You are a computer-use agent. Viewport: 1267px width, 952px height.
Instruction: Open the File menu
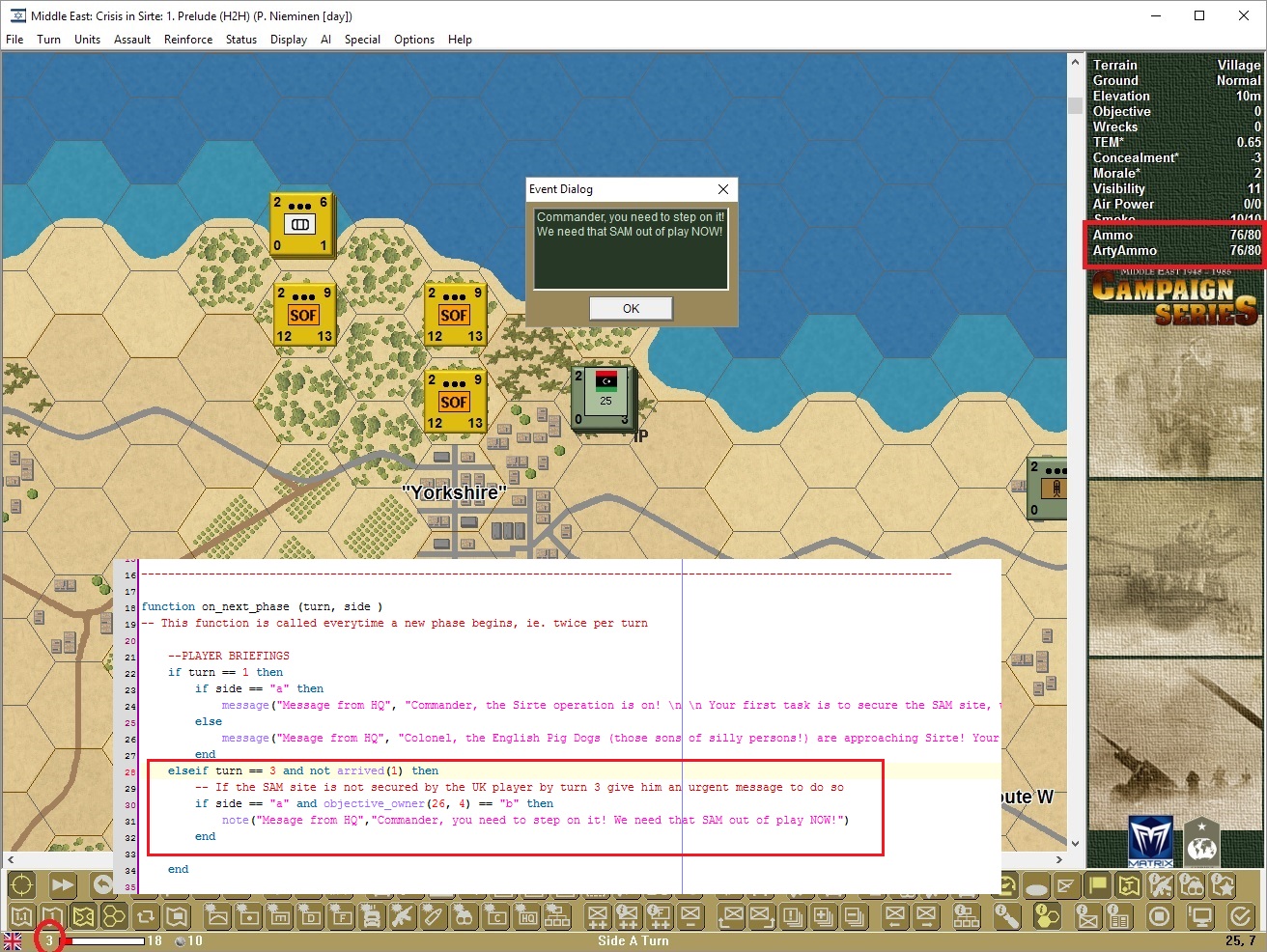pos(14,40)
